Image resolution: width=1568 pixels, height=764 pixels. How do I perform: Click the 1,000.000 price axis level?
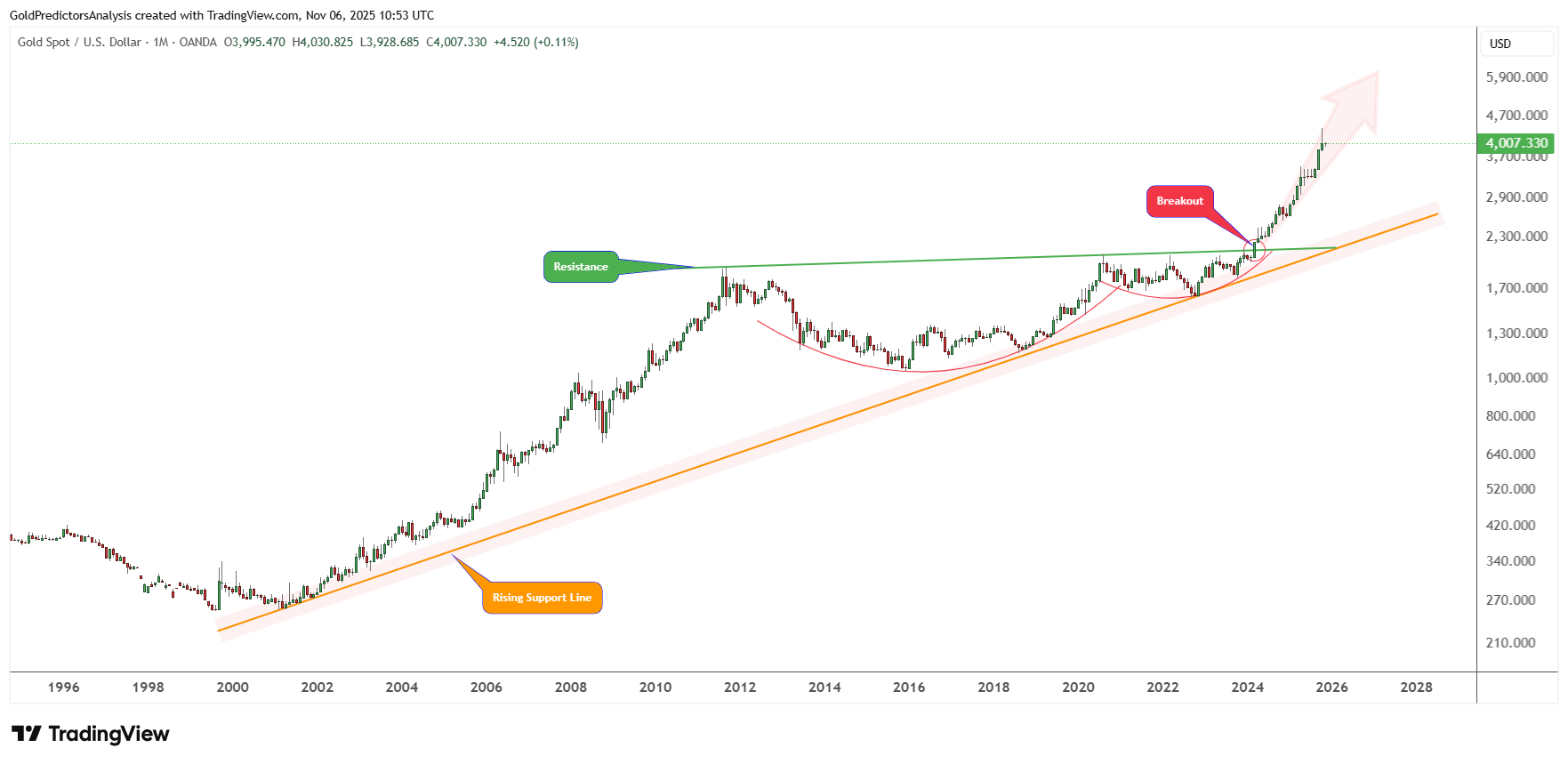click(x=1516, y=377)
